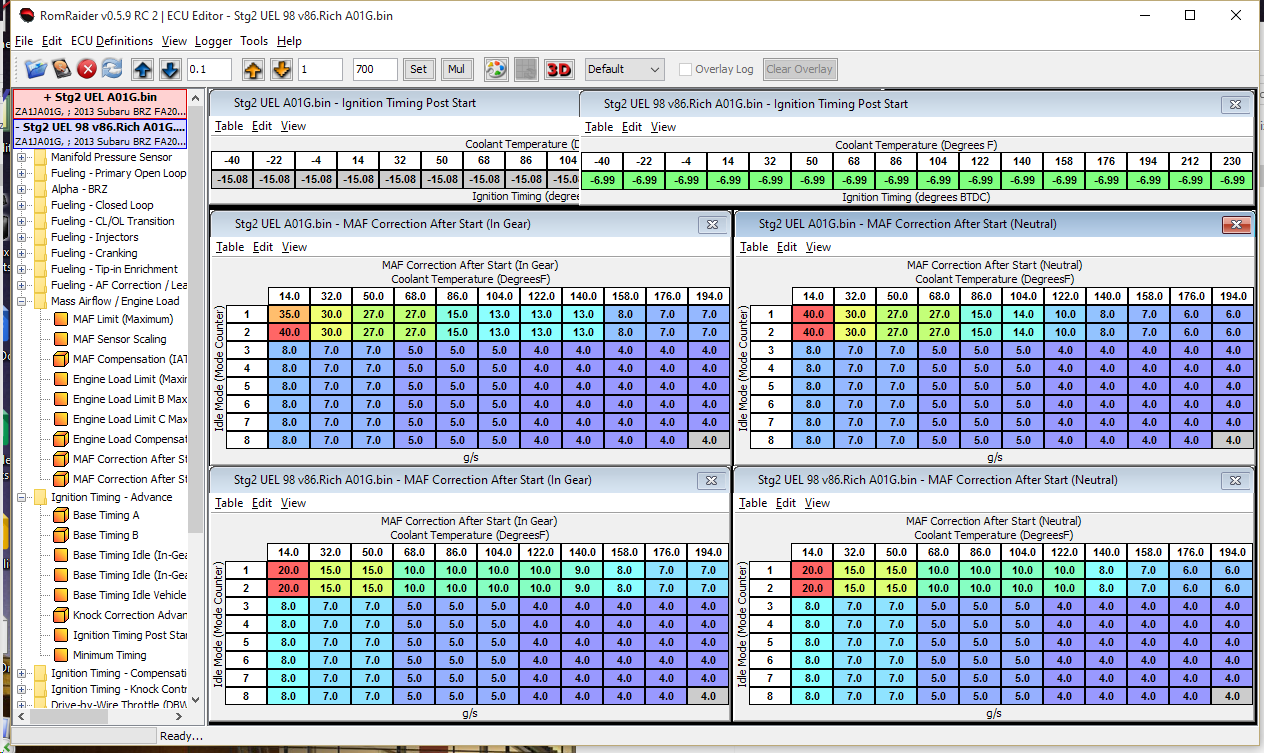Click the save image disk icon
The image size is (1264, 753).
coord(61,69)
